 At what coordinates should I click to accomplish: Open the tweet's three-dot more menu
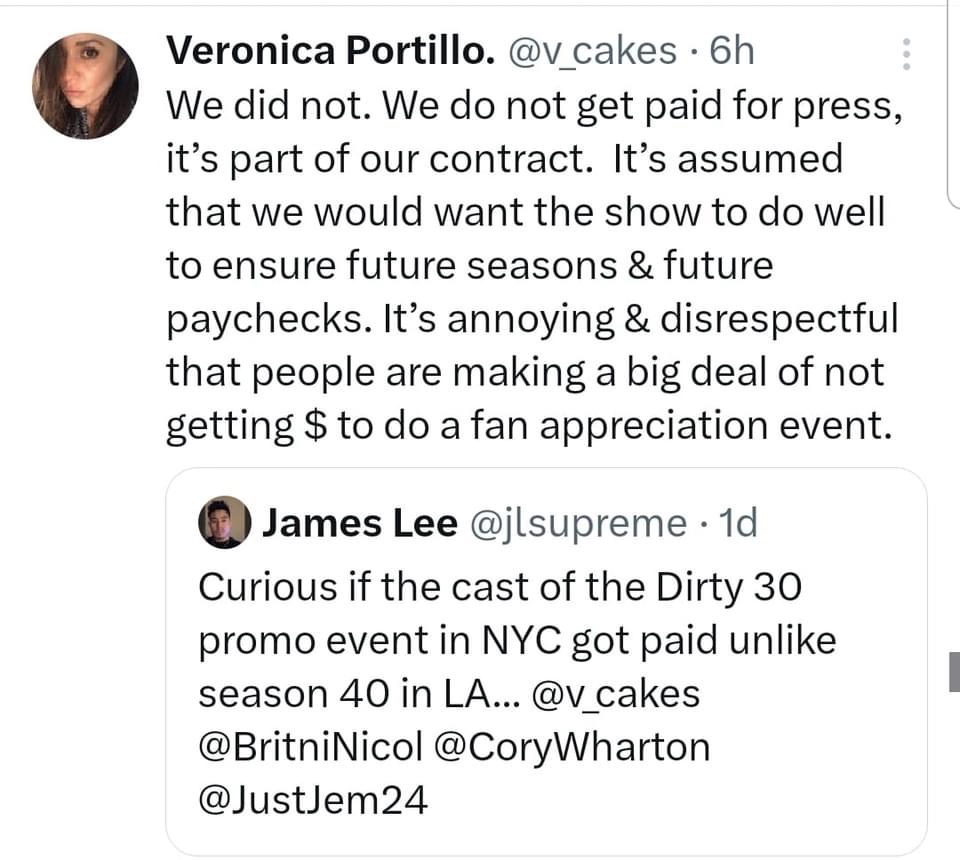(x=907, y=54)
